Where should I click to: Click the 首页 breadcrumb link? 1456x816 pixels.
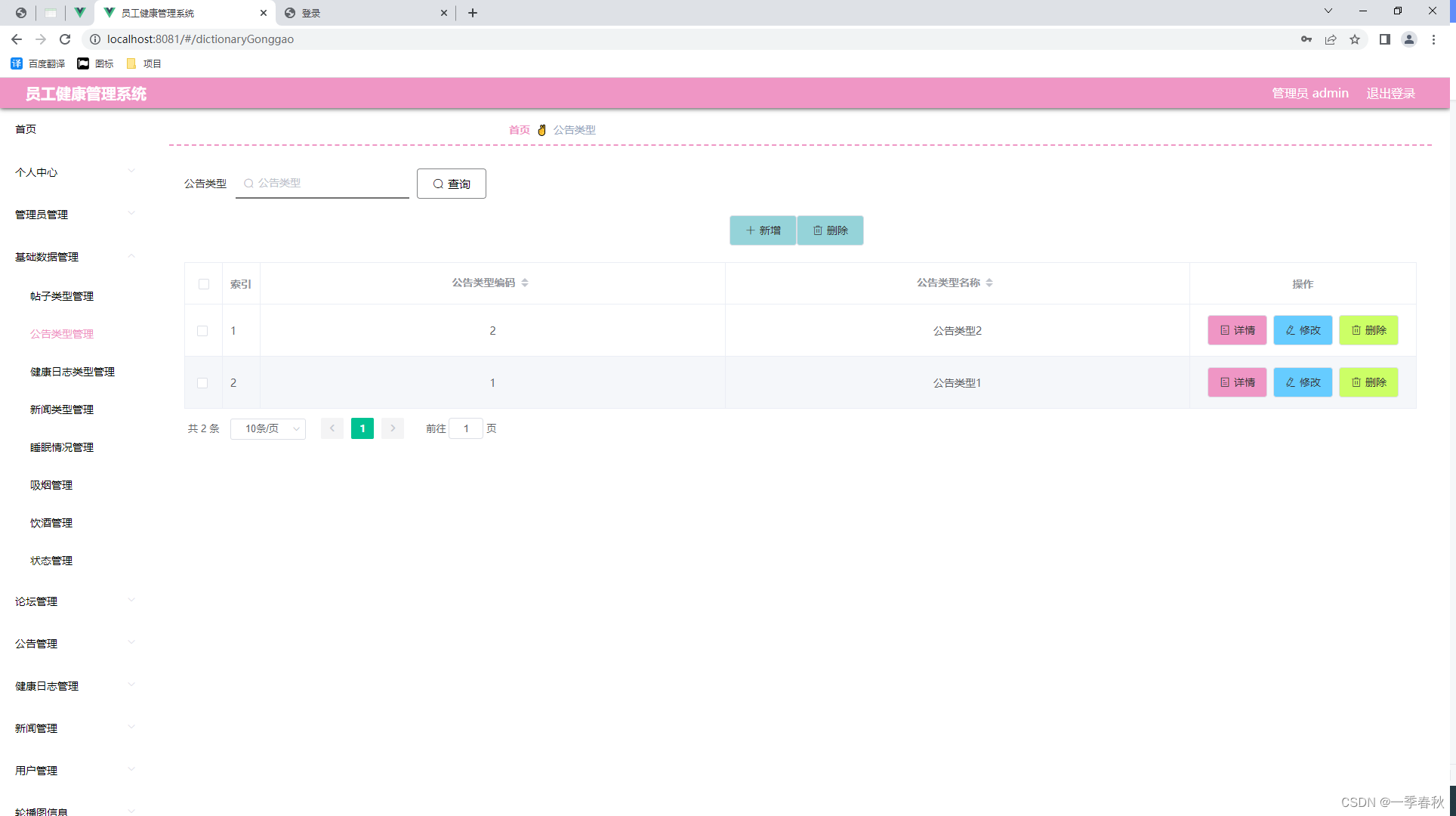pos(519,129)
